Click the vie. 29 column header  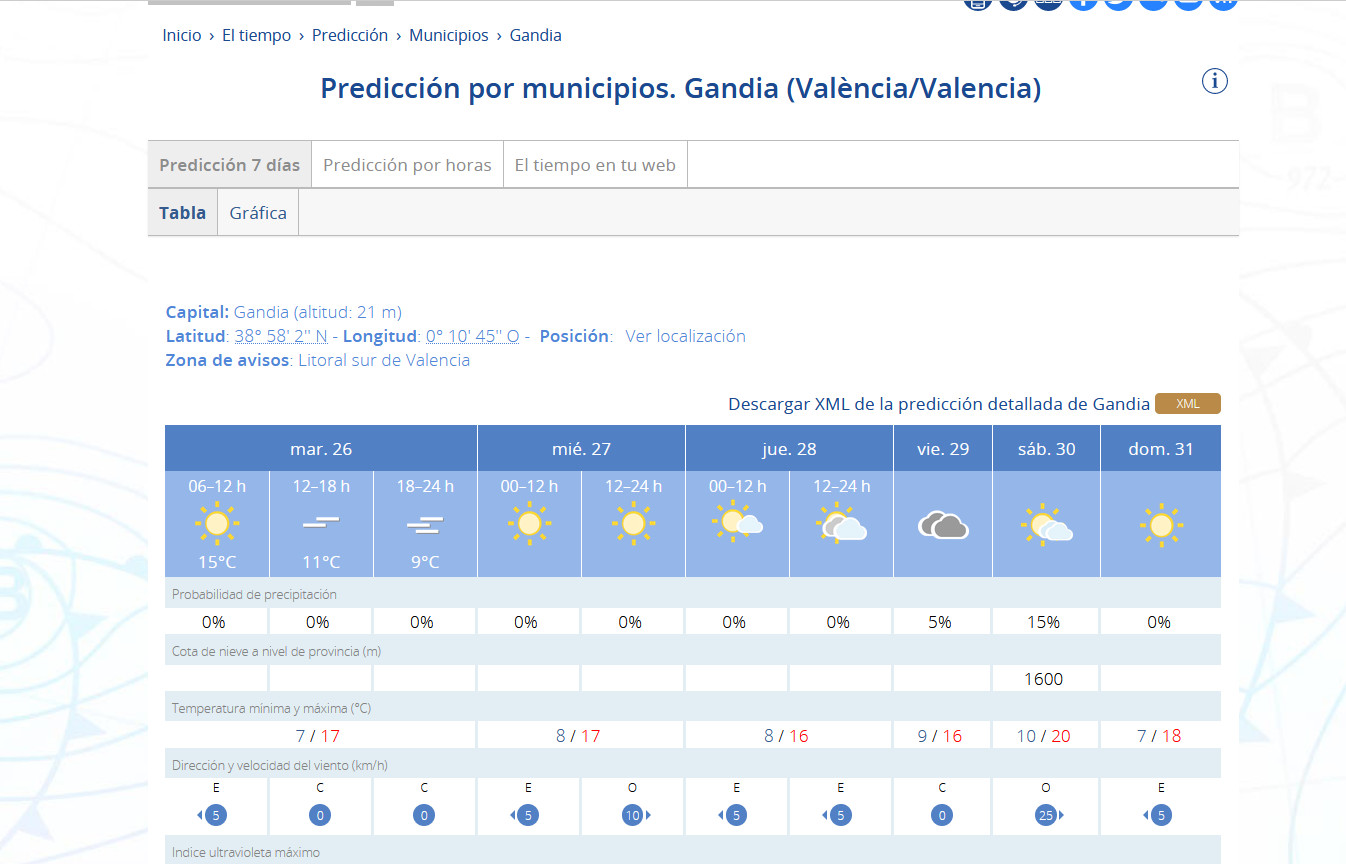click(943, 449)
